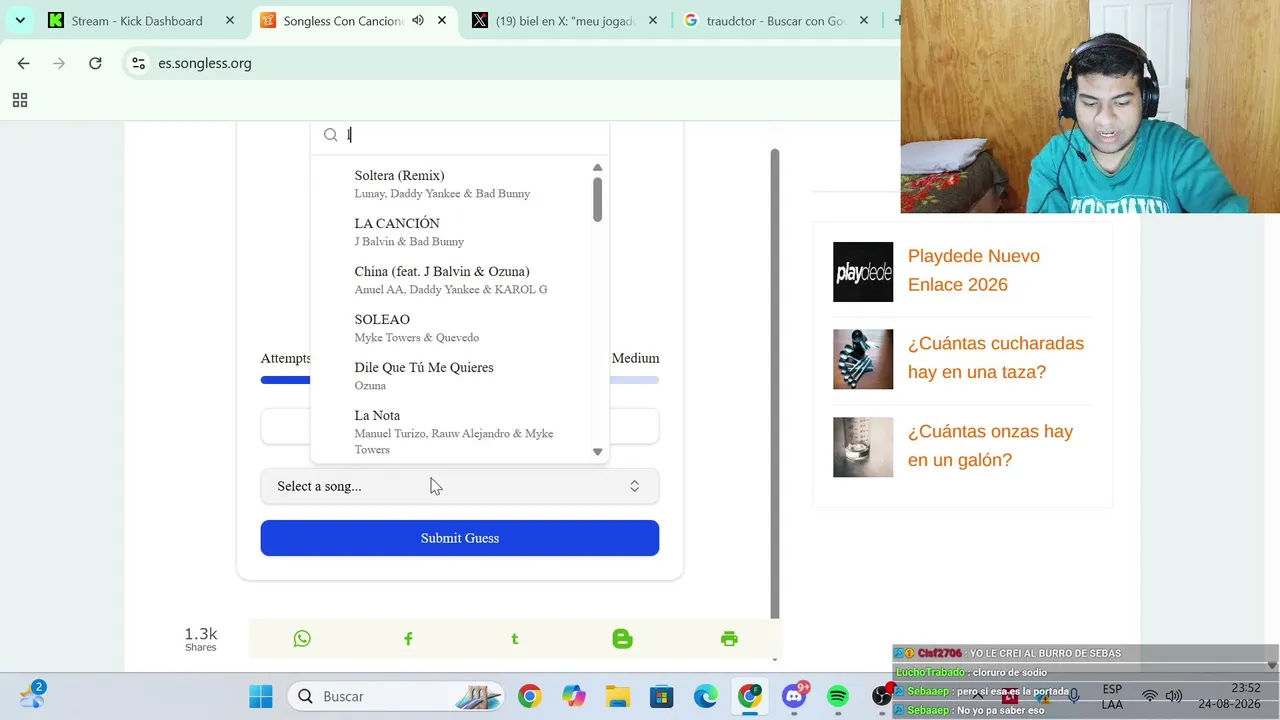The image size is (1280, 720).
Task: Launch Microsoft Copilot from the taskbar
Action: [574, 696]
